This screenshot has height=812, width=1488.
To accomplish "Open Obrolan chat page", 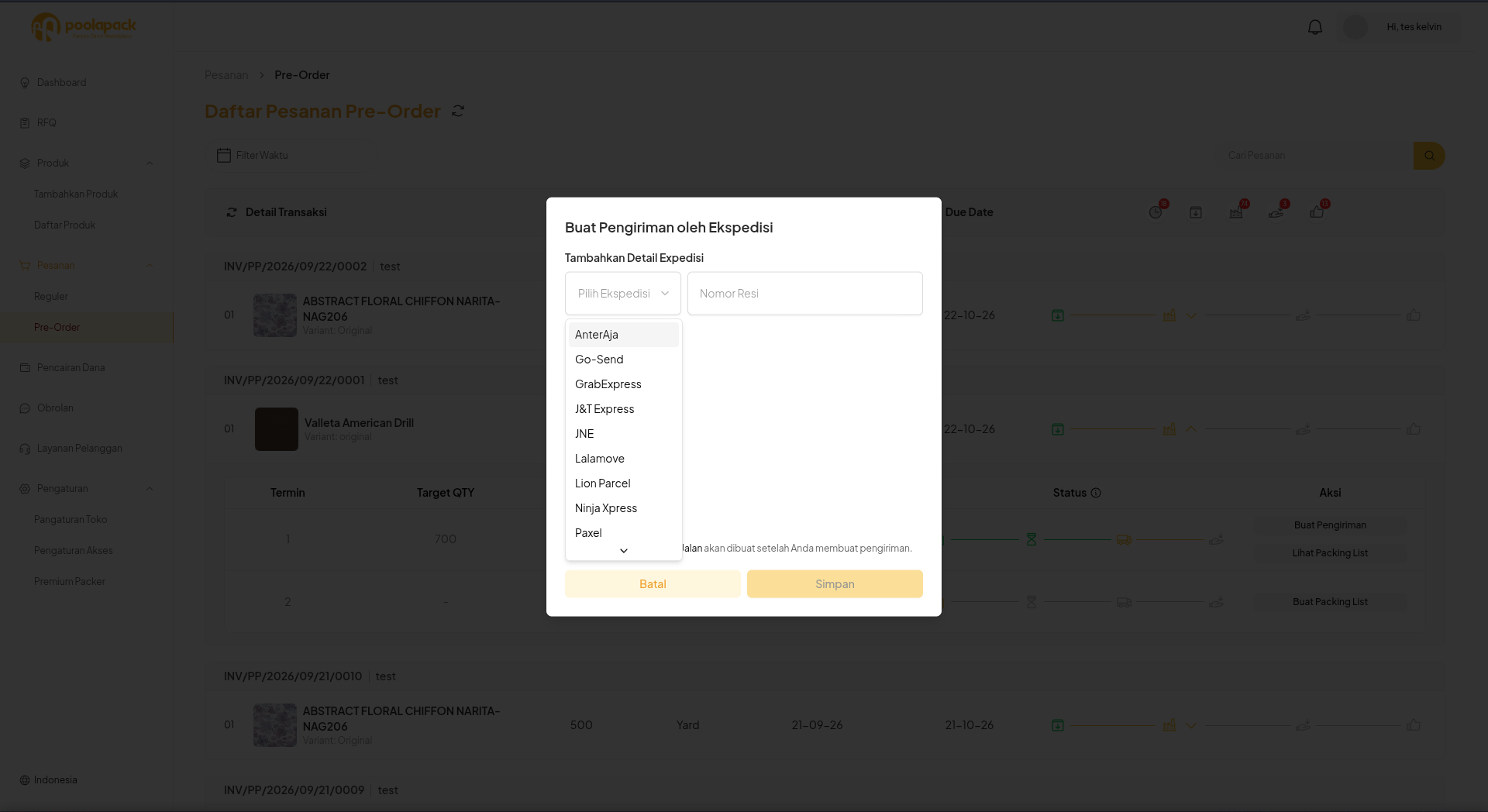I will click(55, 408).
